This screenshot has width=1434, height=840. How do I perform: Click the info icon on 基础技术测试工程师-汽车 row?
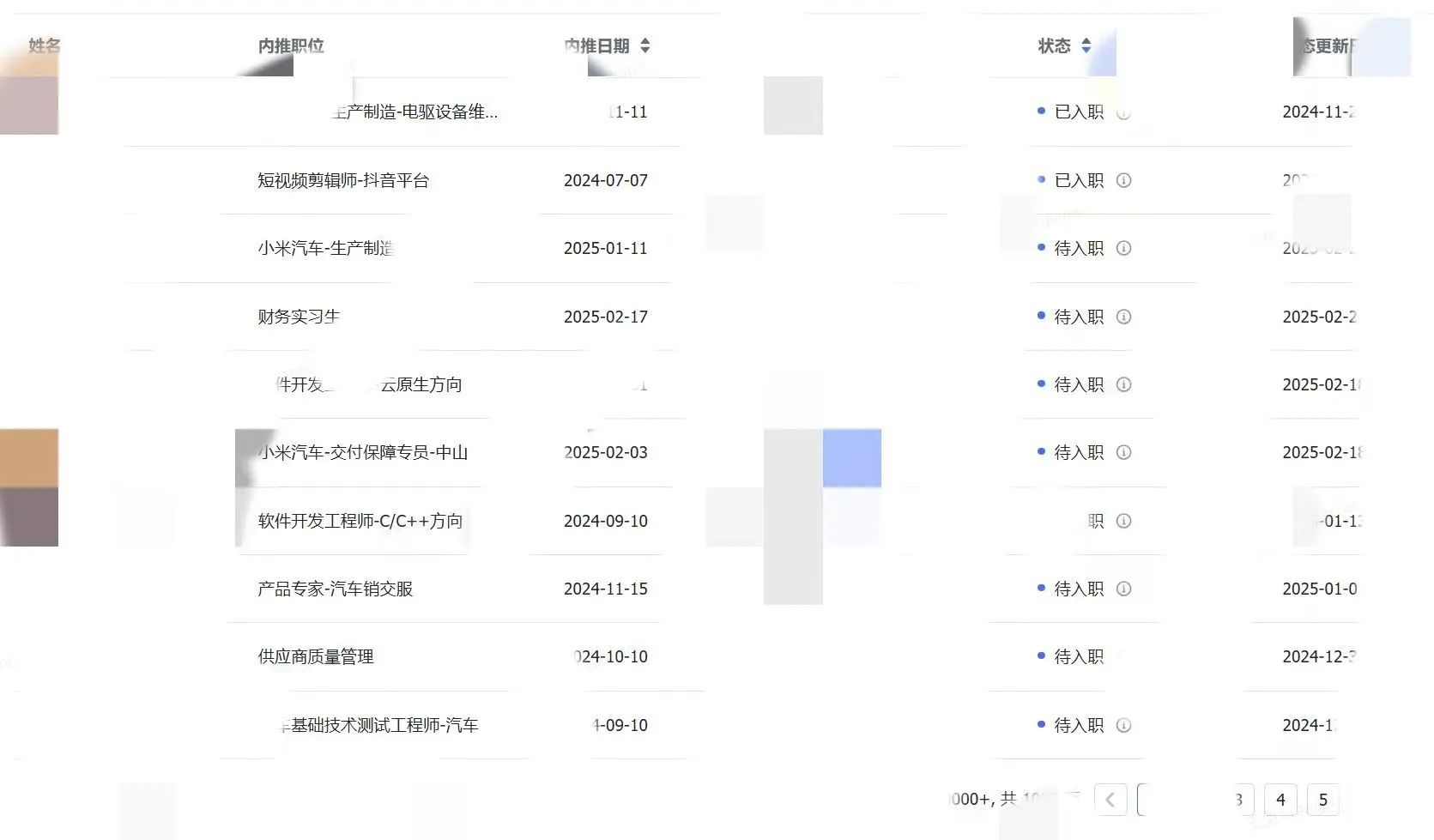pos(1124,725)
